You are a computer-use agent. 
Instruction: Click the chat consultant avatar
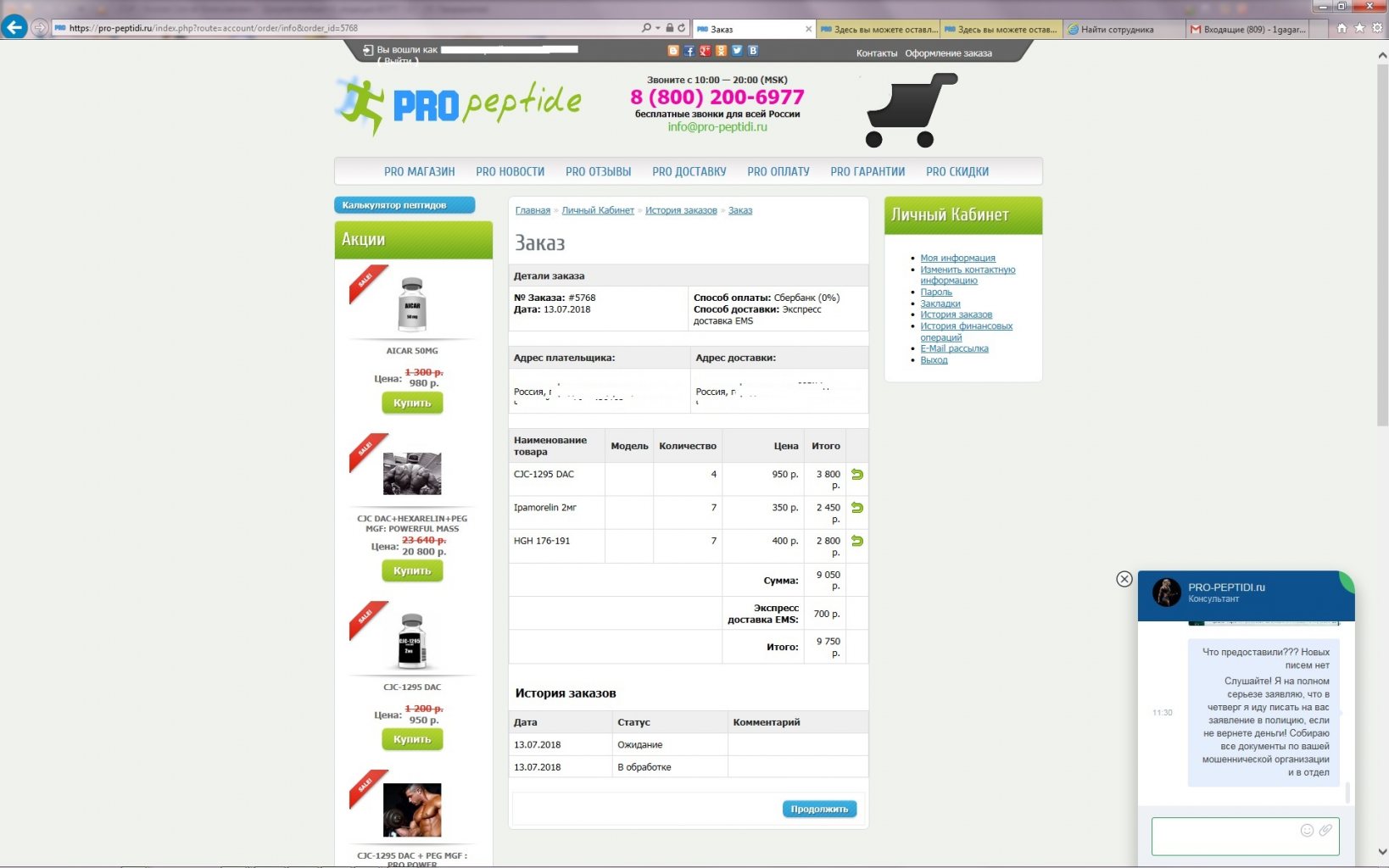pos(1167,592)
